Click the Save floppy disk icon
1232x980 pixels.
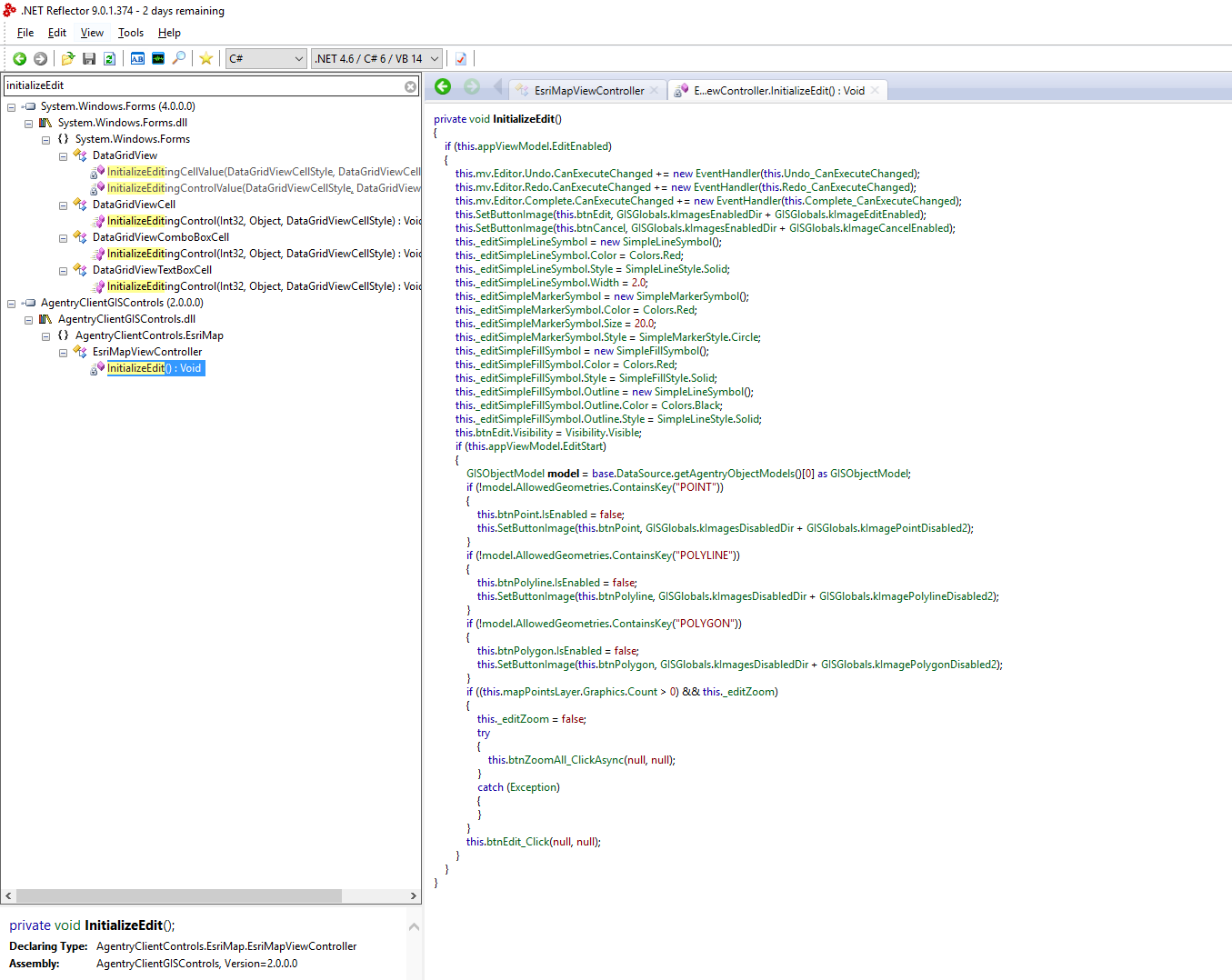[x=89, y=59]
